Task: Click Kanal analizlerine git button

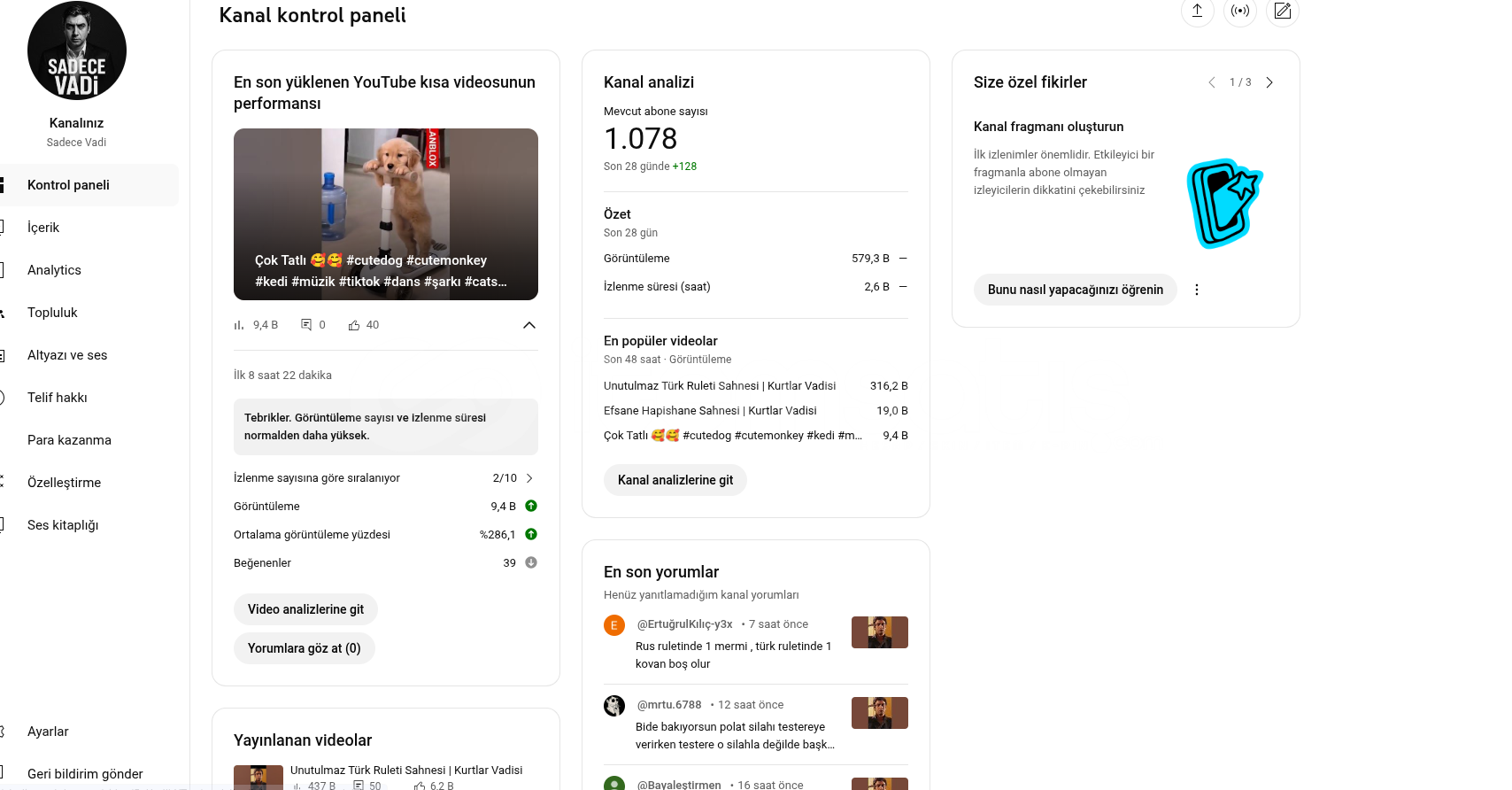Action: [x=675, y=480]
